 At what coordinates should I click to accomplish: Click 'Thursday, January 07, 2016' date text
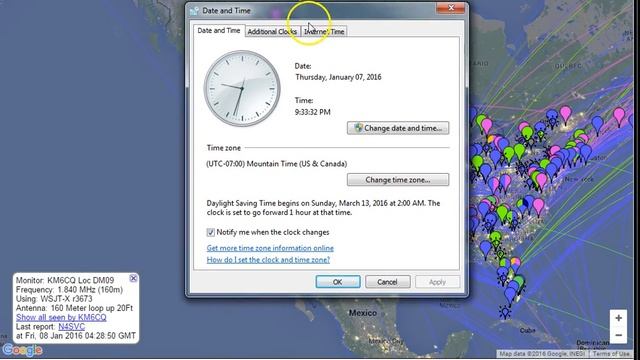(338, 77)
